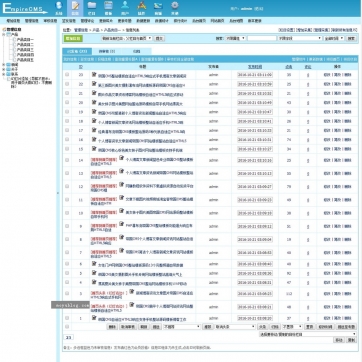Switch to the 归档 tab
The width and height of the screenshot is (362, 362).
coord(136,51)
